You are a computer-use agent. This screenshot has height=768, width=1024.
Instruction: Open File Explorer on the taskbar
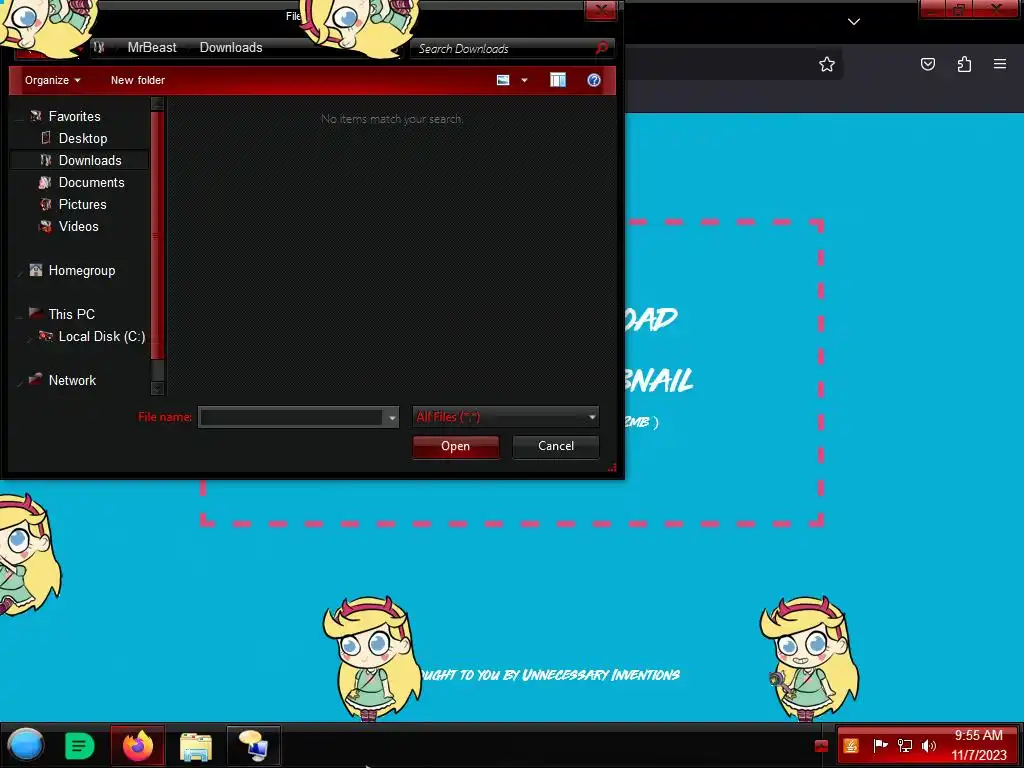[x=195, y=746]
